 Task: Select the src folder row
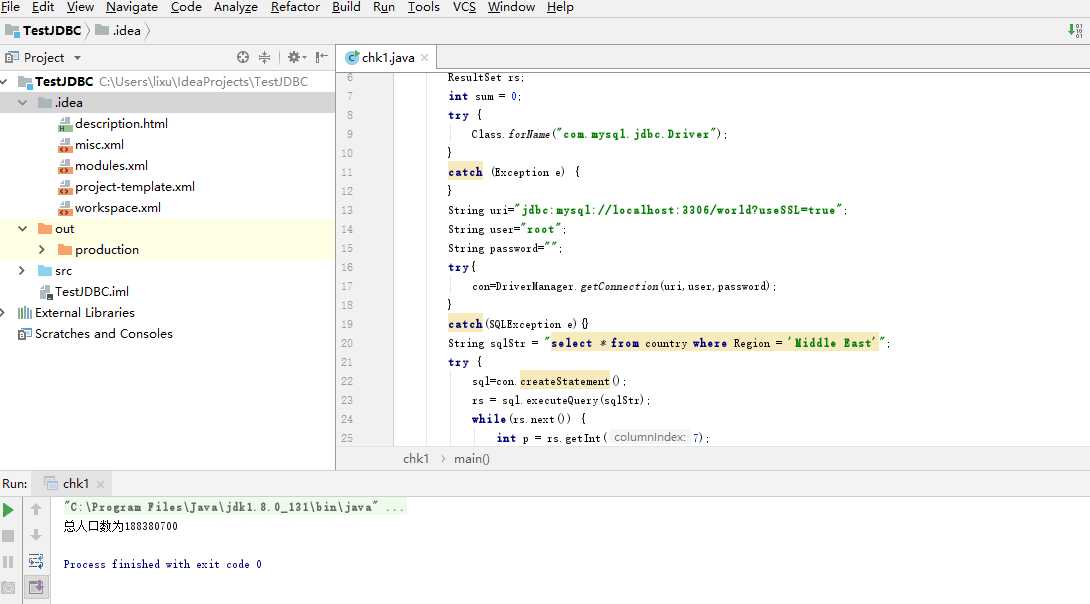167,270
